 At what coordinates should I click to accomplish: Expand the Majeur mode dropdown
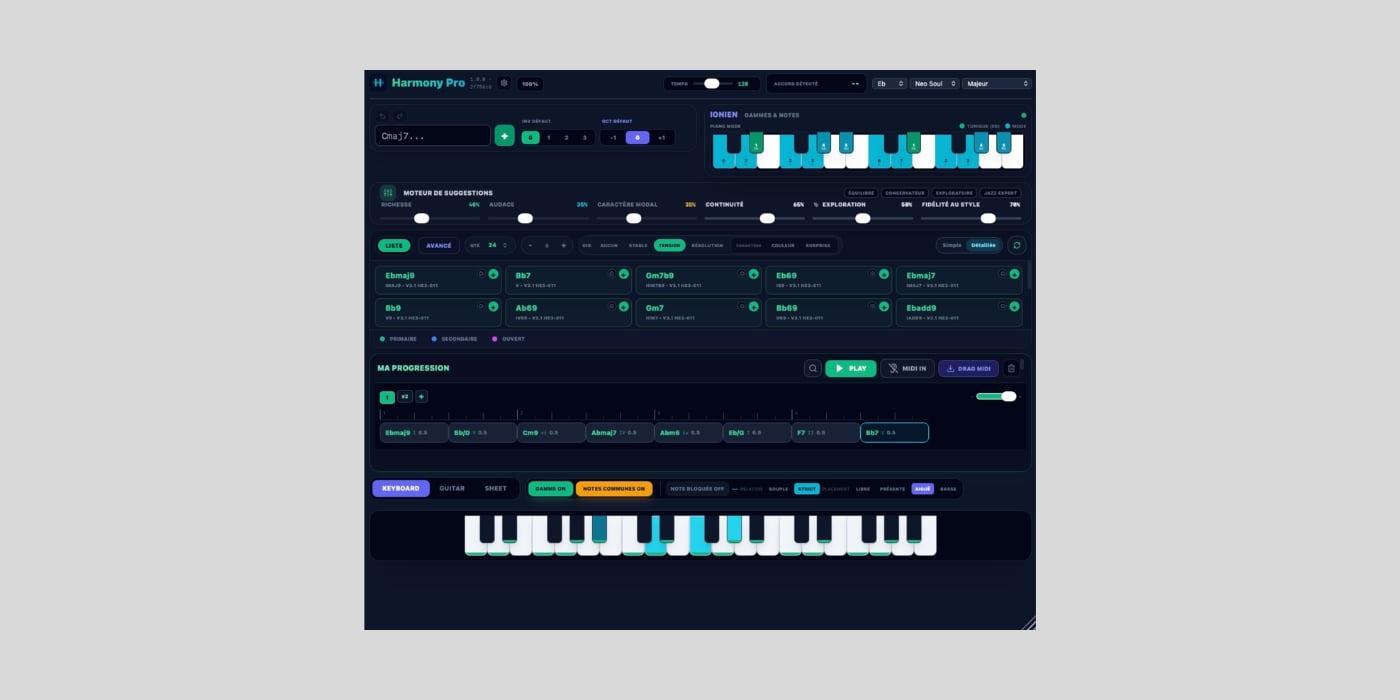tap(997, 84)
